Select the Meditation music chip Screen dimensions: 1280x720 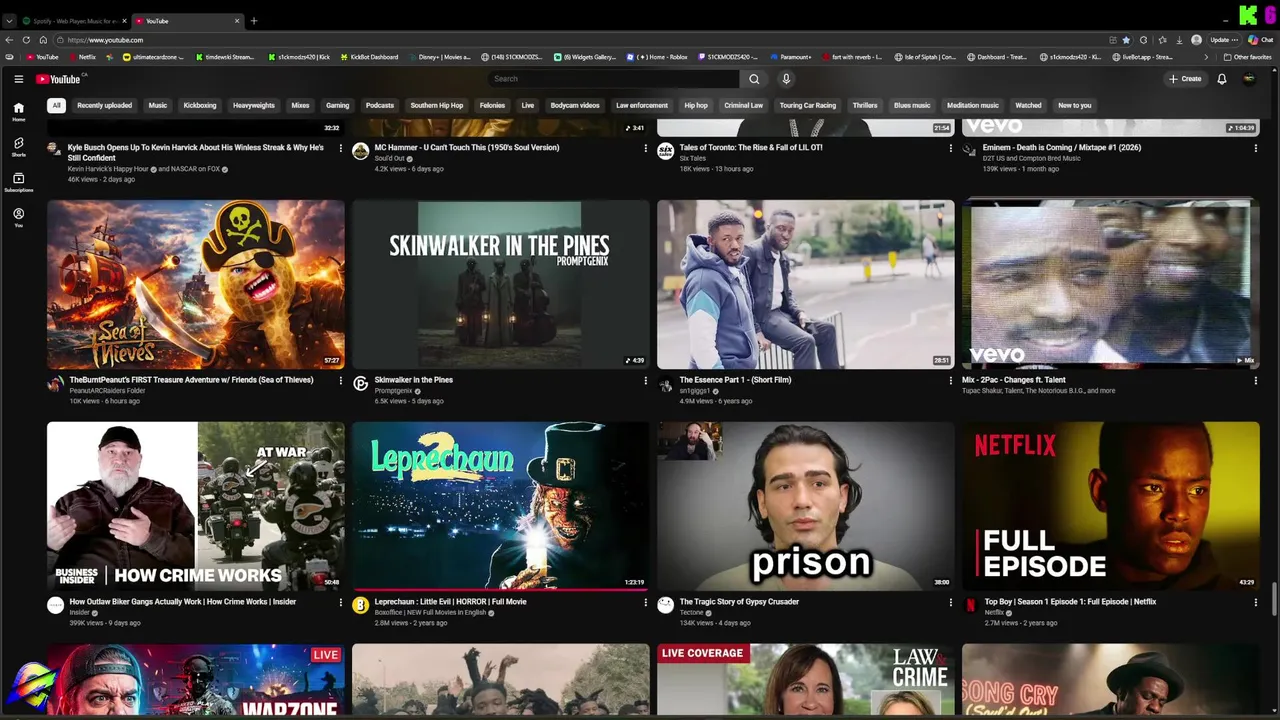coord(973,105)
